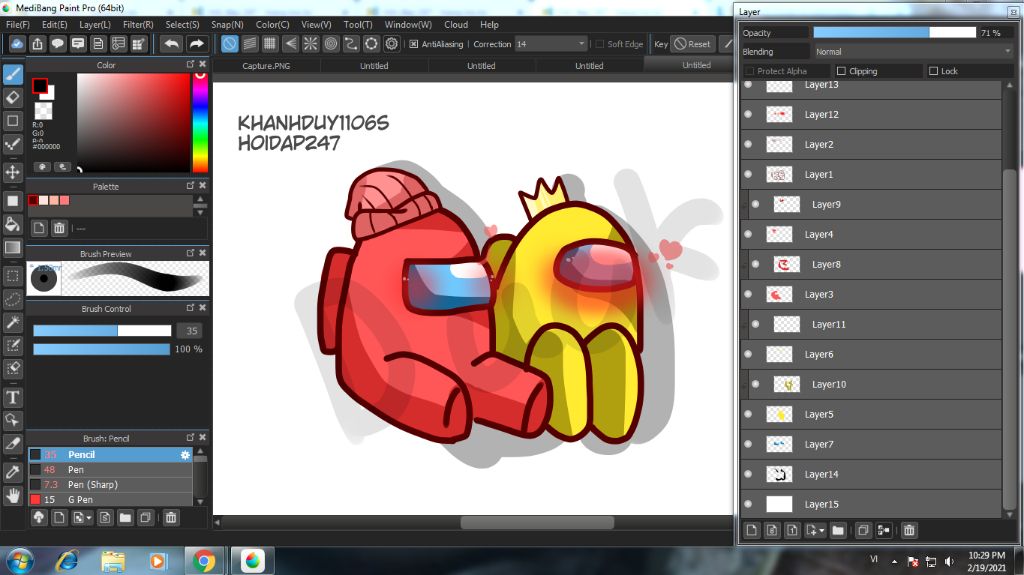1024x575 pixels.
Task: Select the Bucket fill tool
Action: pyautogui.click(x=12, y=224)
